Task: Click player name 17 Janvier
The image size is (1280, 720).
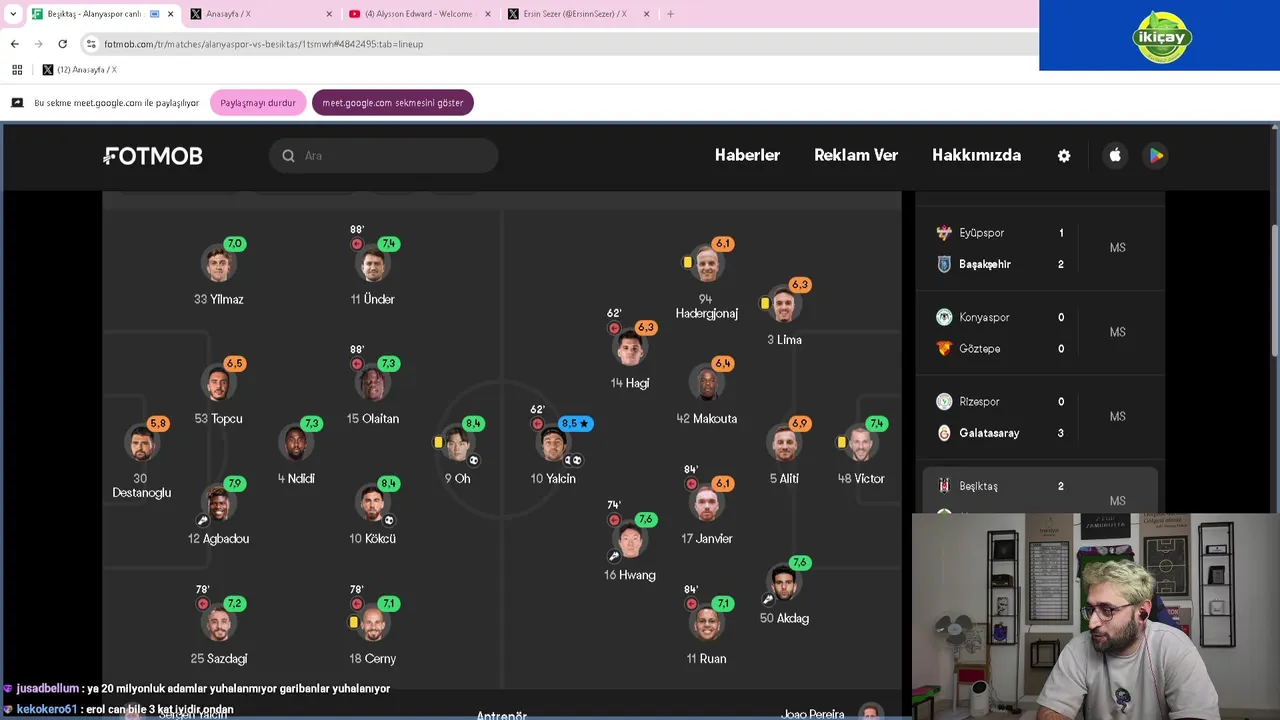Action: 707,539
